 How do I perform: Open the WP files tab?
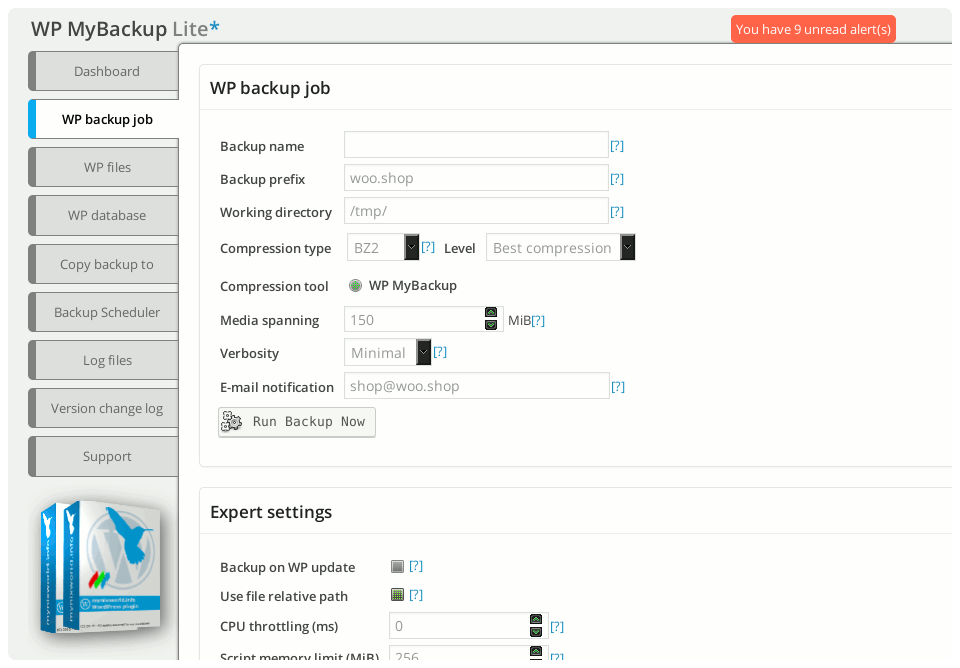click(x=104, y=167)
